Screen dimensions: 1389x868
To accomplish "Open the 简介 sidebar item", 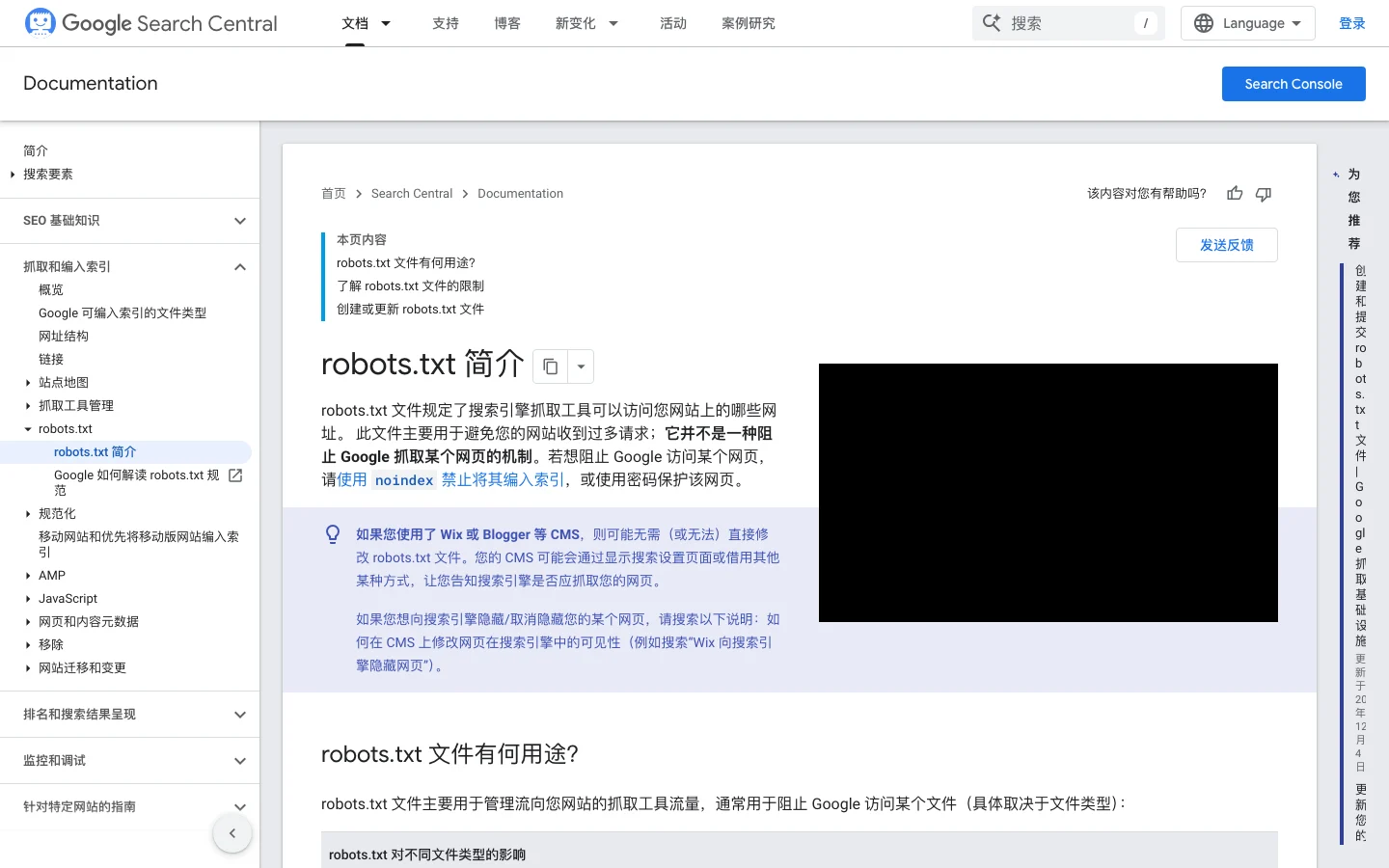I will (x=36, y=151).
